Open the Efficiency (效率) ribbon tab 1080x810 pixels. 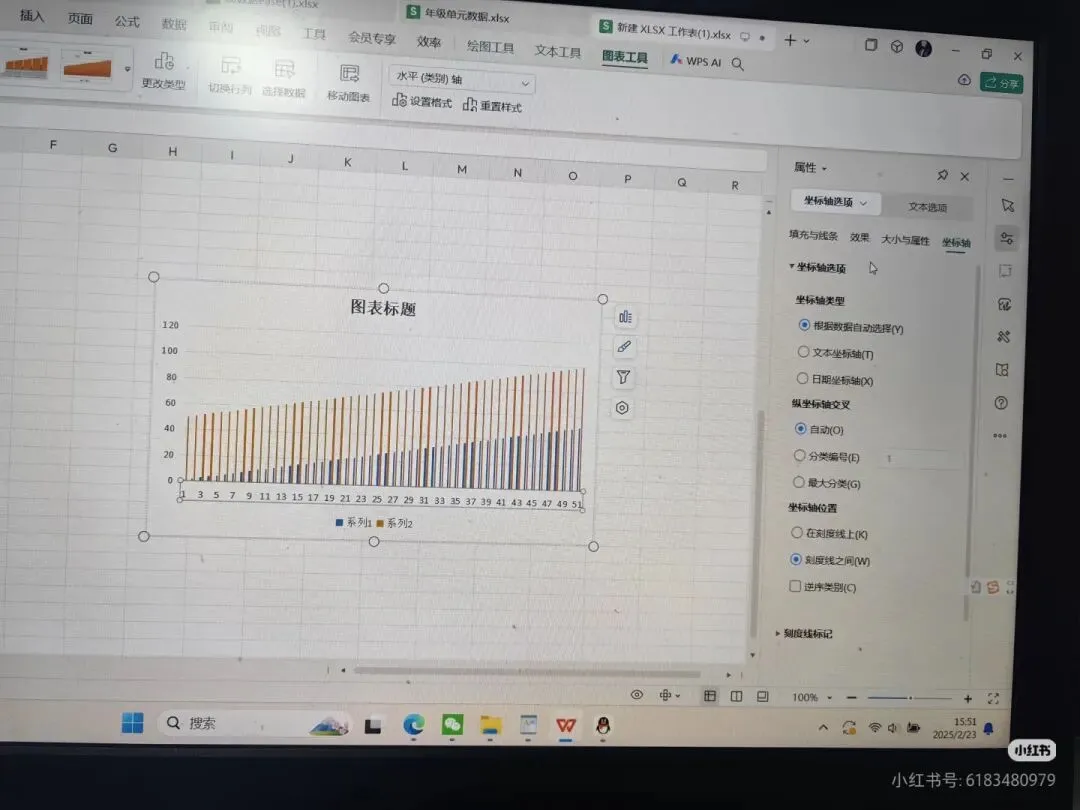coord(428,42)
